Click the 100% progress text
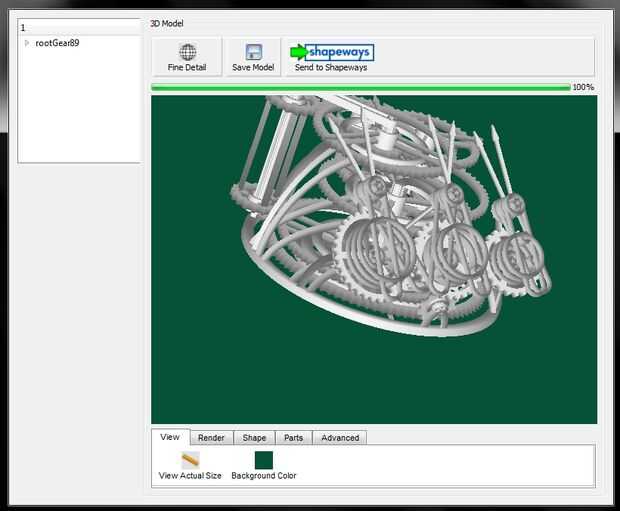The height and width of the screenshot is (511, 620). [x=583, y=87]
